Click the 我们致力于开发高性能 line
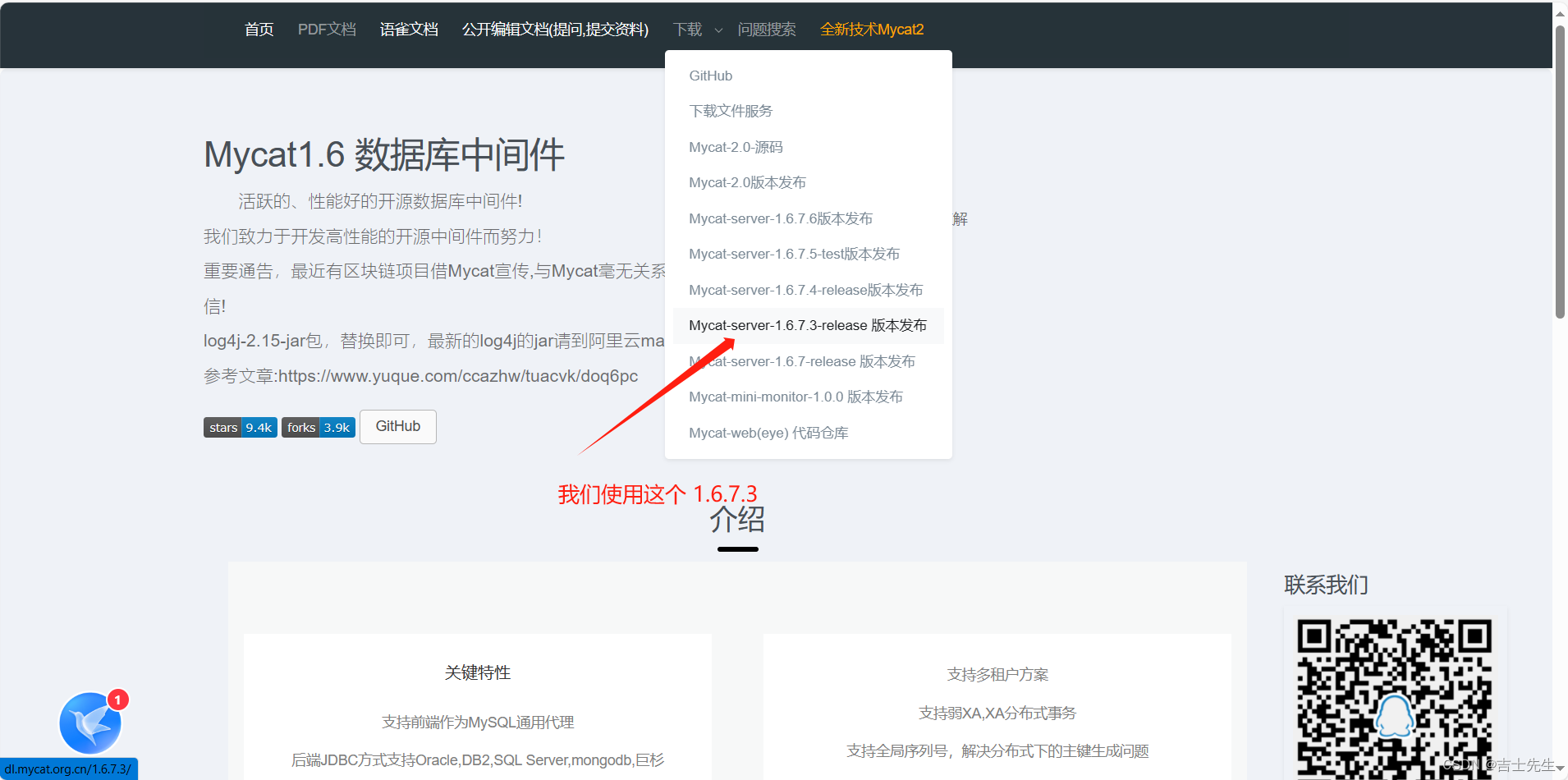Screen dimensions: 1568x780 [373, 236]
